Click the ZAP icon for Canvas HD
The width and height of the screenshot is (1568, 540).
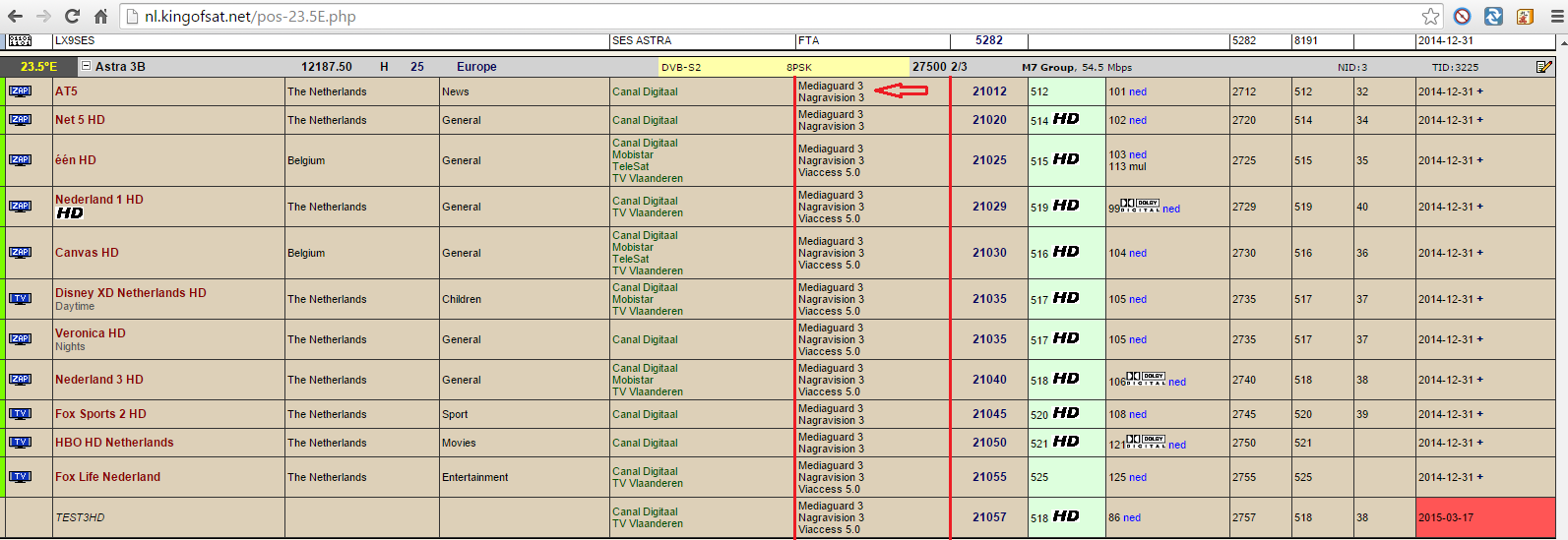pos(20,252)
